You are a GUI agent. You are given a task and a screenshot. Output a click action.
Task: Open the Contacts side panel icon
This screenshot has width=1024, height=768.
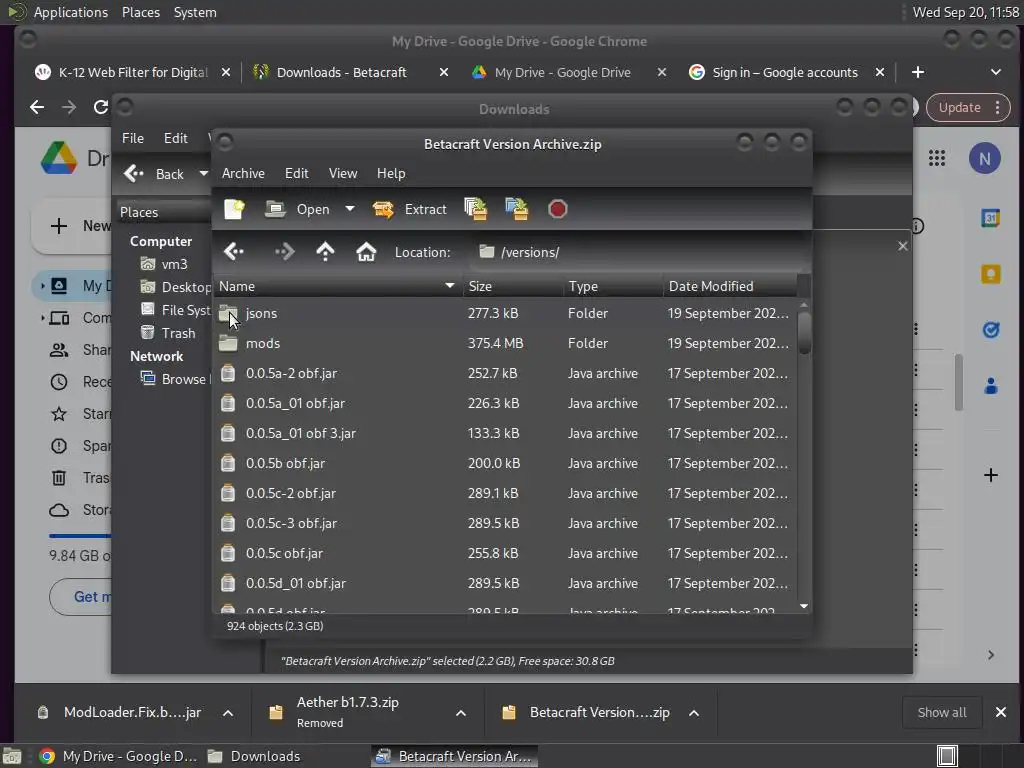tap(991, 386)
